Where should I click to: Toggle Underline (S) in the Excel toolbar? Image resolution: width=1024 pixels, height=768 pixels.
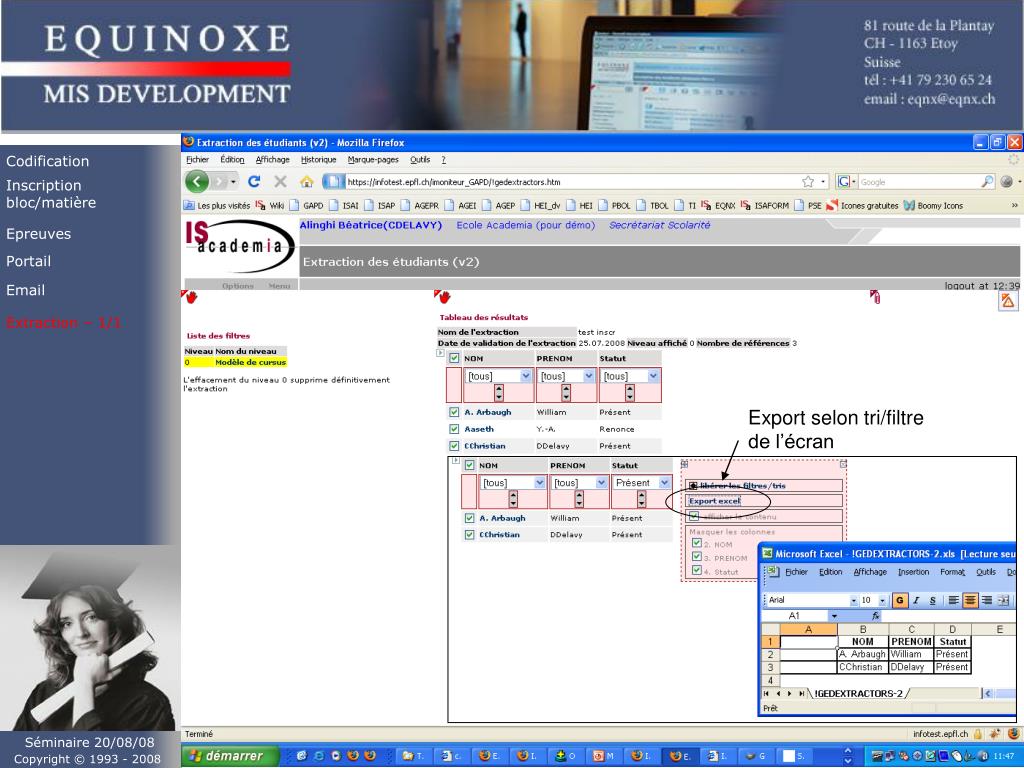coord(932,600)
